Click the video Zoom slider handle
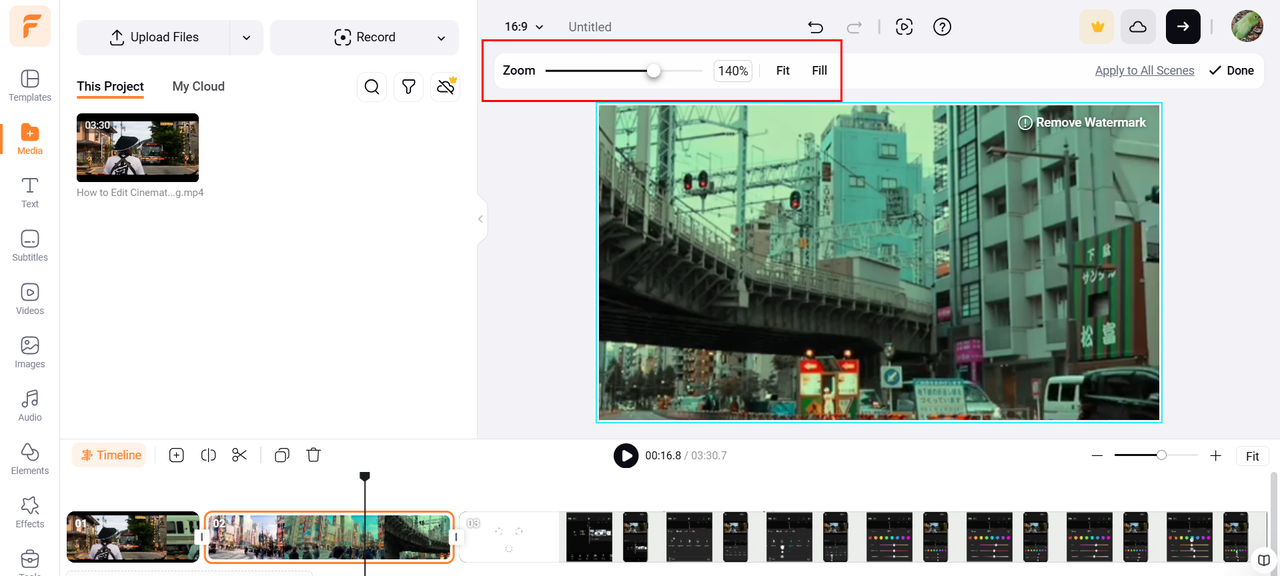This screenshot has width=1280, height=576. (653, 71)
